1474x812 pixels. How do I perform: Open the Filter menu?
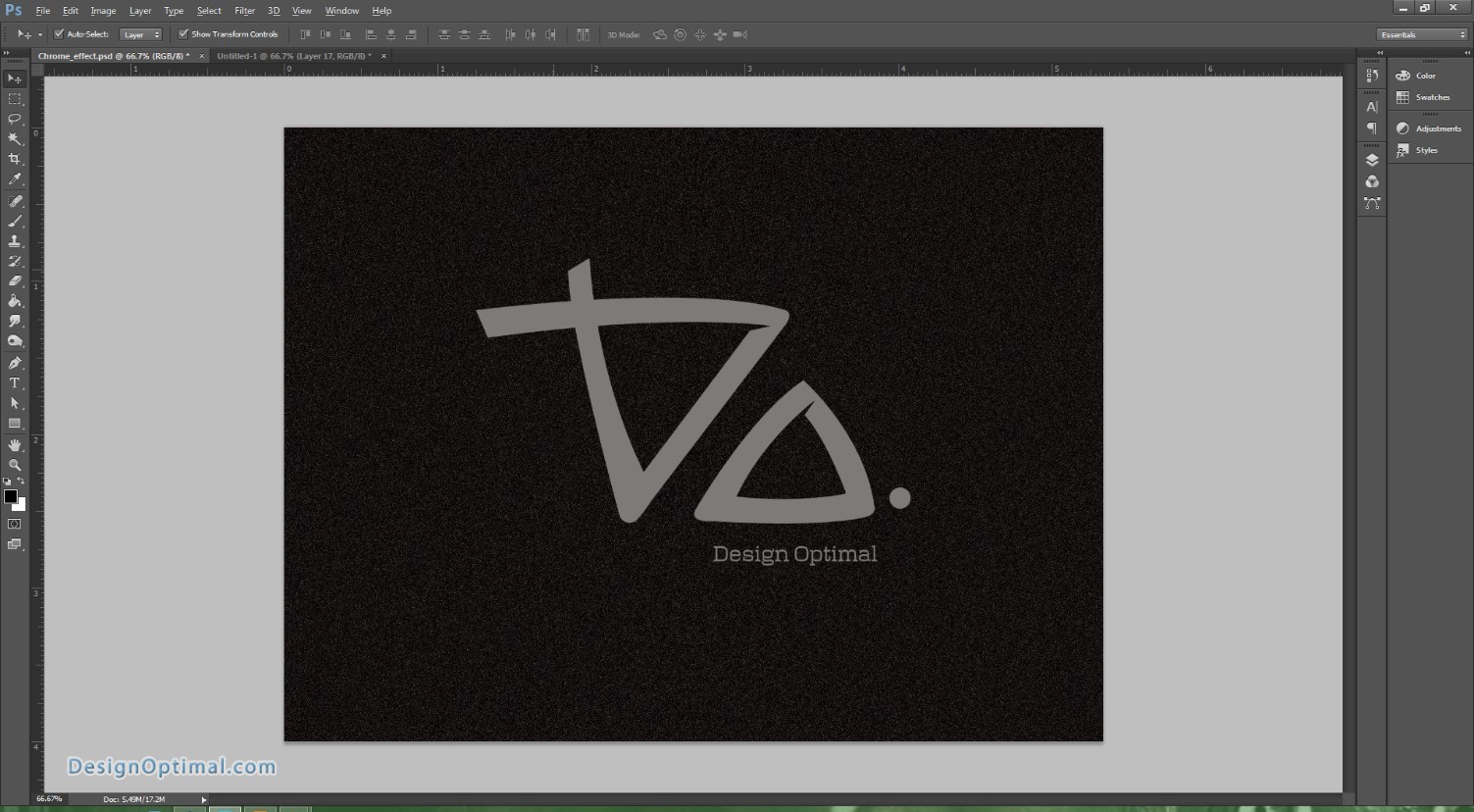point(244,11)
